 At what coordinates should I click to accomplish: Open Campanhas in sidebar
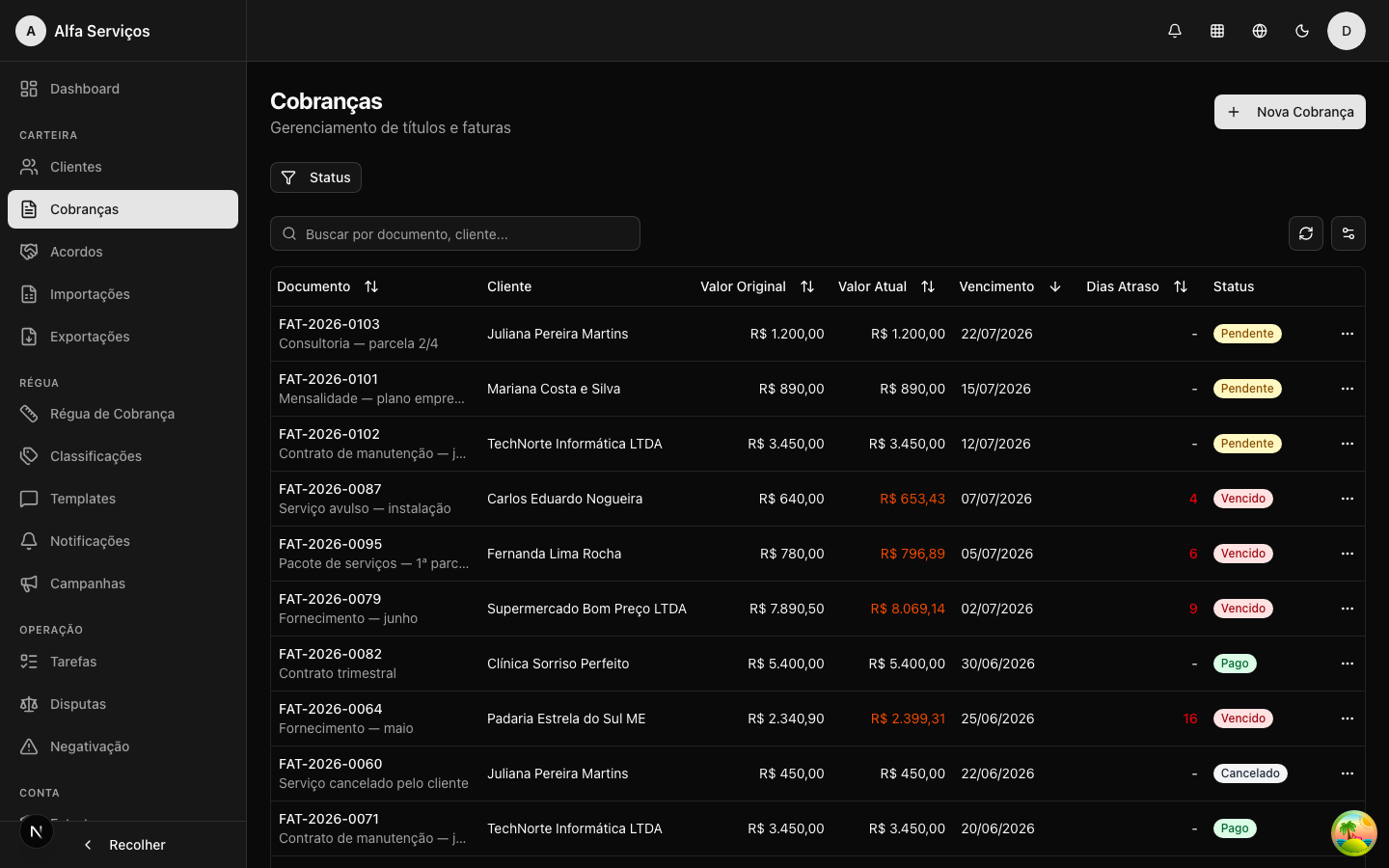[x=123, y=583]
